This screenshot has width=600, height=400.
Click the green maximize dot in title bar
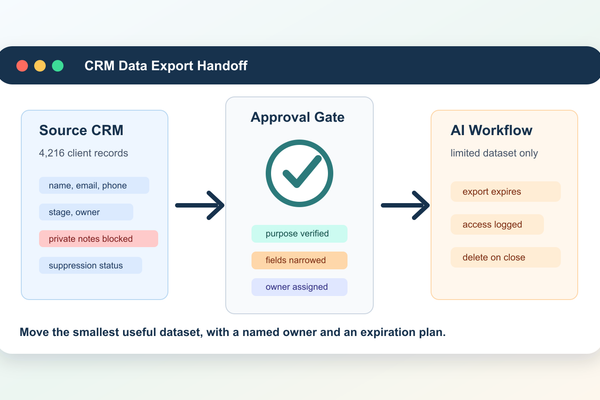pyautogui.click(x=58, y=66)
